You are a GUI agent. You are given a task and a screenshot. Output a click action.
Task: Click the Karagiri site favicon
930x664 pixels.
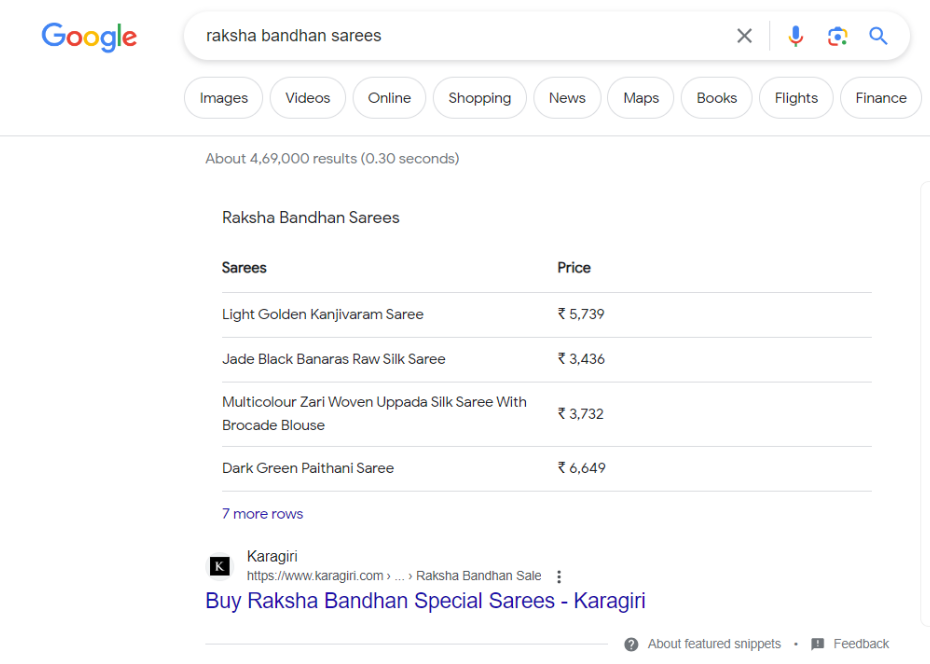click(220, 566)
